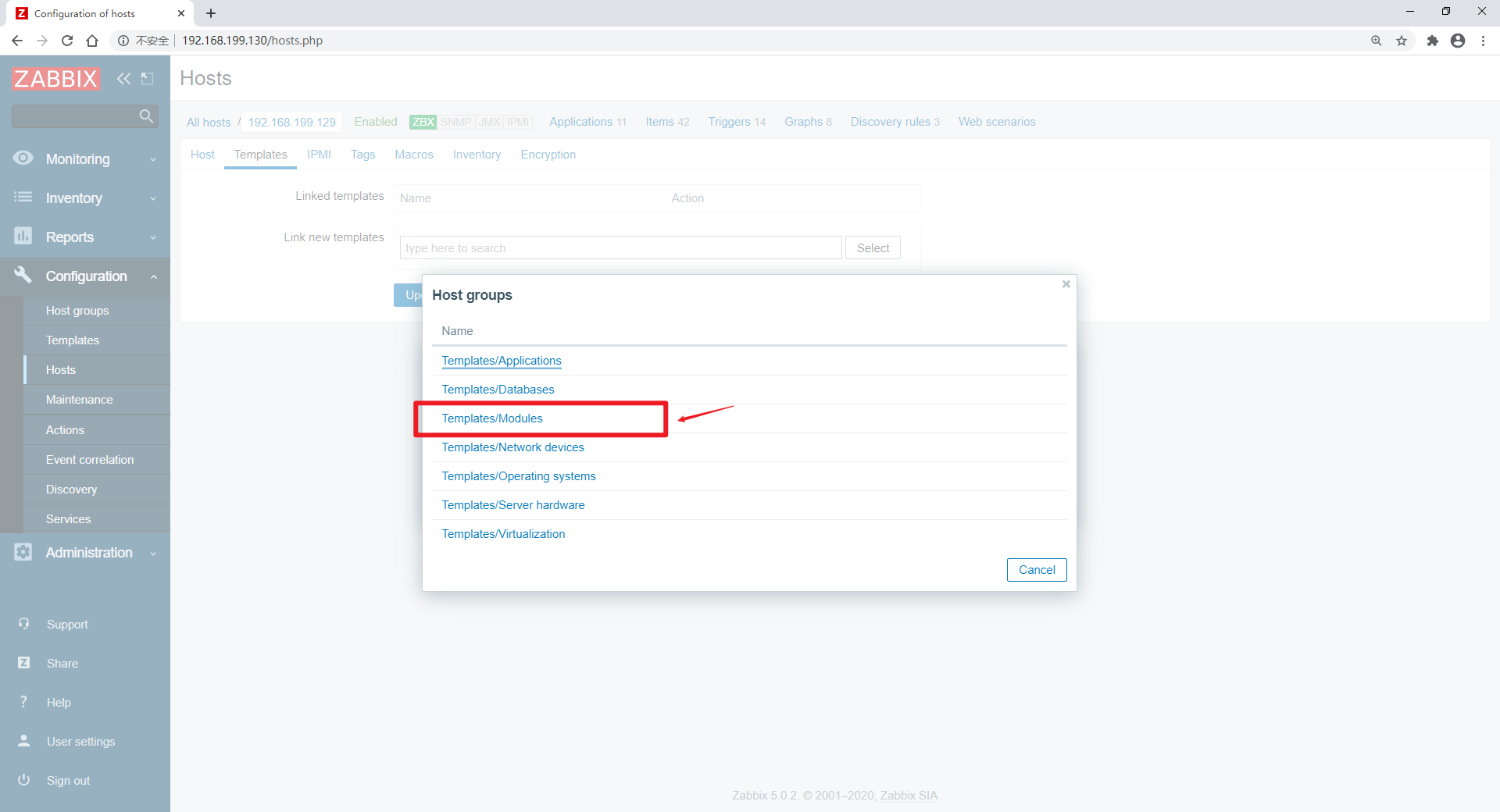Click the User settings person icon
Image resolution: width=1500 pixels, height=812 pixels.
[23, 741]
